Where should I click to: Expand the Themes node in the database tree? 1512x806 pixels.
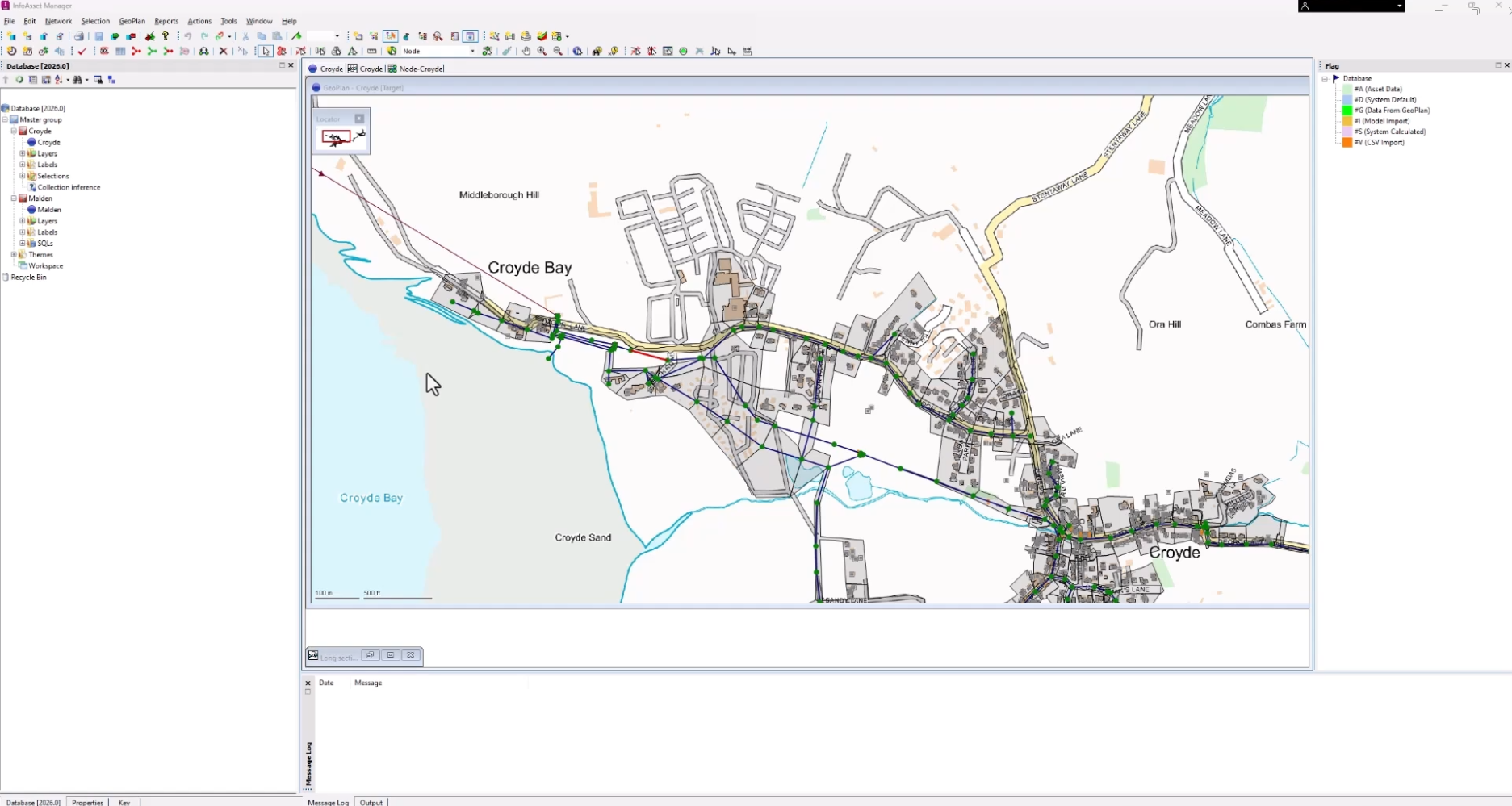(15, 254)
